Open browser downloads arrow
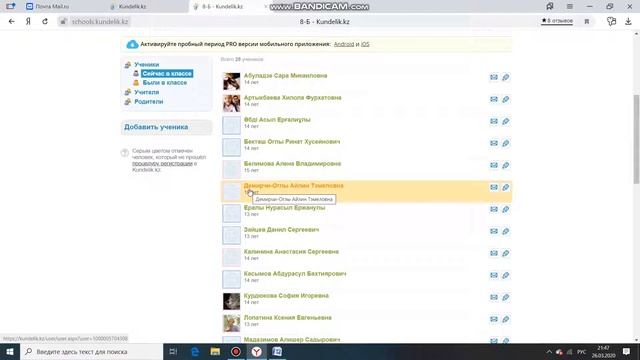This screenshot has height=360, width=640. [628, 22]
